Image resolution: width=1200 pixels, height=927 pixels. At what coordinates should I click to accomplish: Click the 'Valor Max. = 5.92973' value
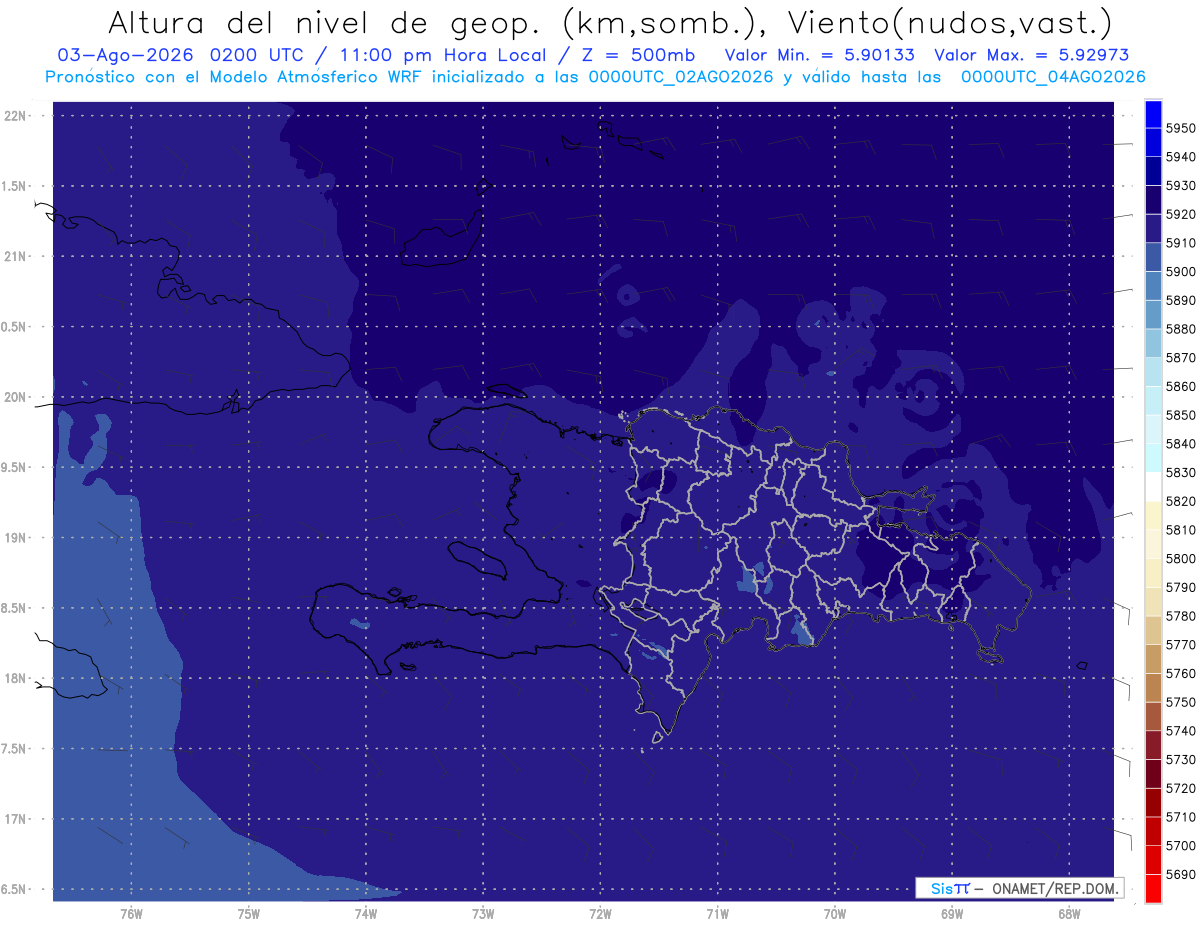[1031, 55]
